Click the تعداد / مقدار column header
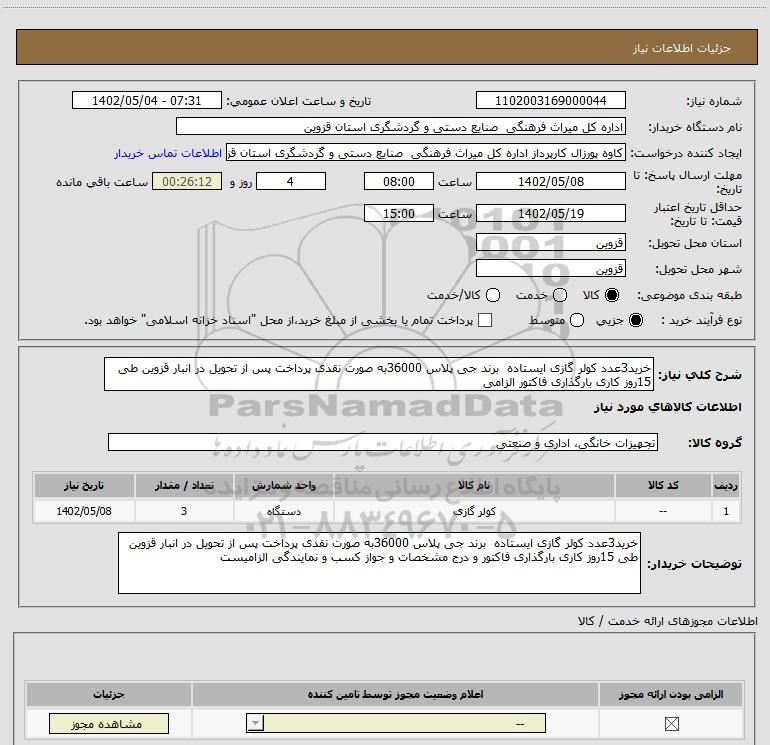 click(x=184, y=485)
